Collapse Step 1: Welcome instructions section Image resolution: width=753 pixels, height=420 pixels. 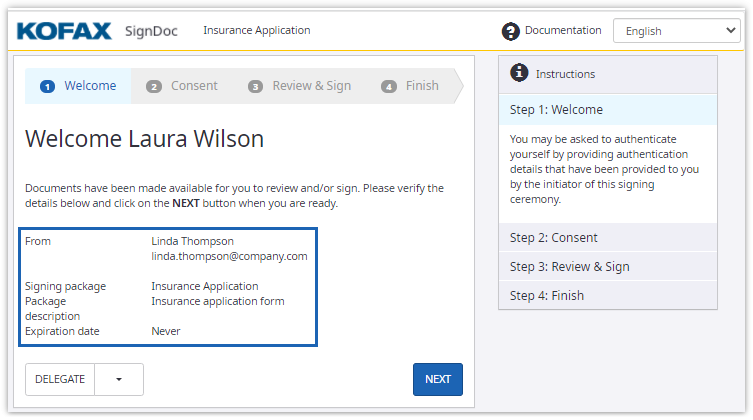pos(607,110)
